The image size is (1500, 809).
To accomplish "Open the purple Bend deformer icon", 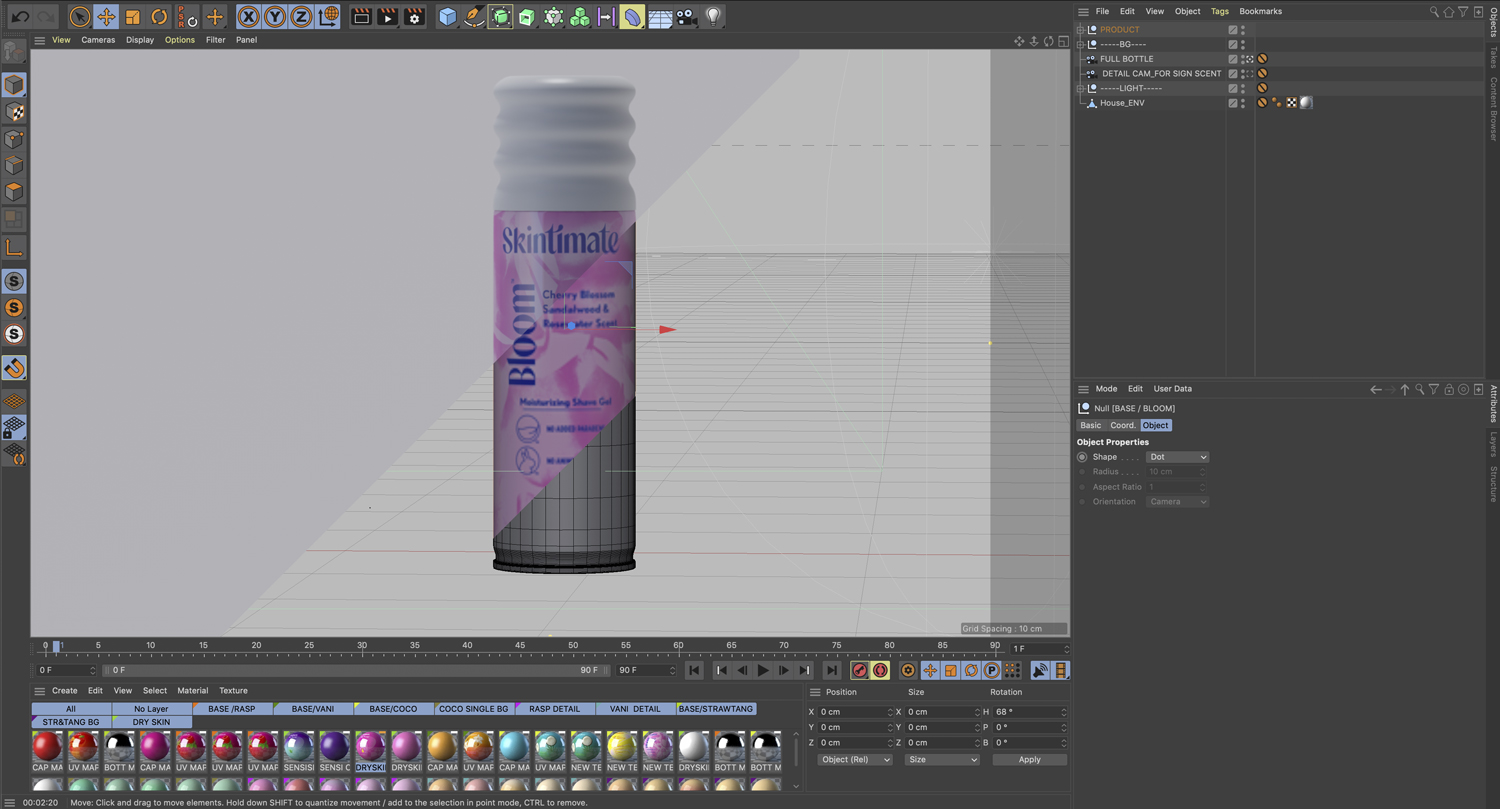I will [632, 17].
